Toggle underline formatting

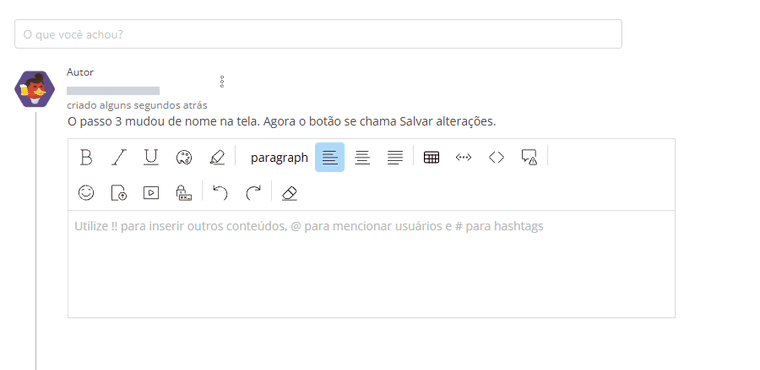click(x=151, y=157)
